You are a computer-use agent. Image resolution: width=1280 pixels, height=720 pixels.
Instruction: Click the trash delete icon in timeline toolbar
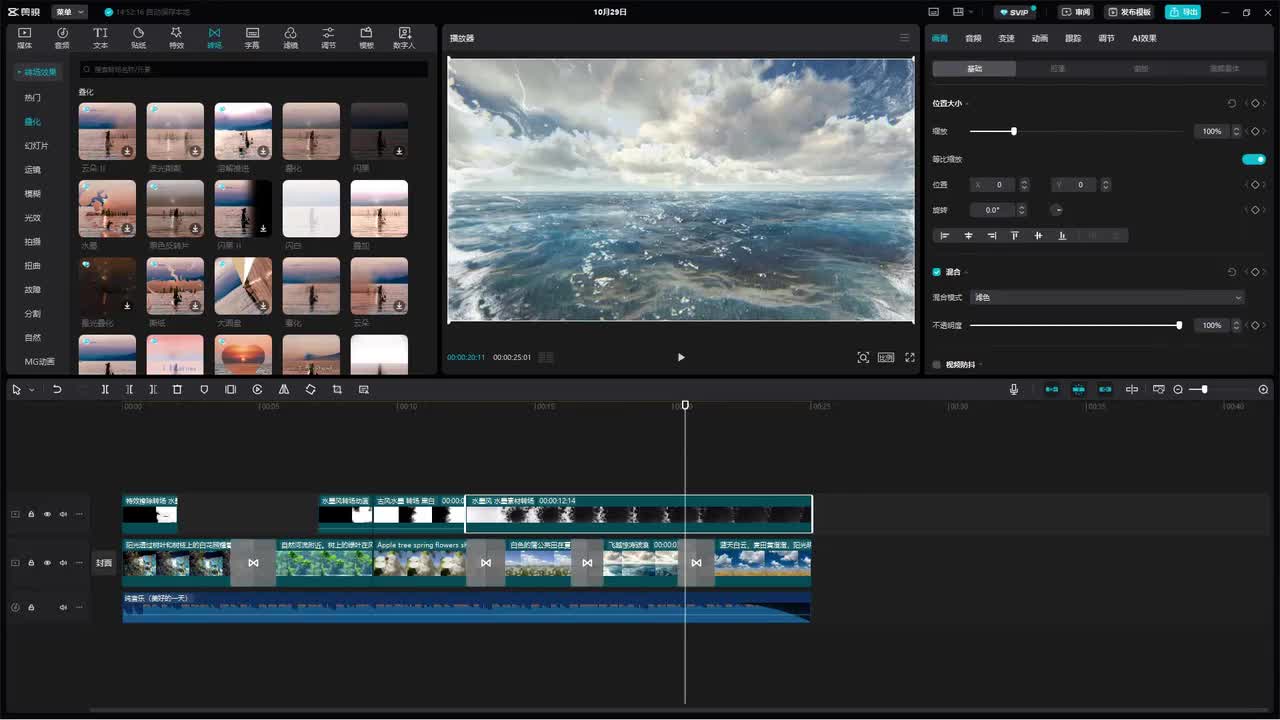(x=177, y=389)
